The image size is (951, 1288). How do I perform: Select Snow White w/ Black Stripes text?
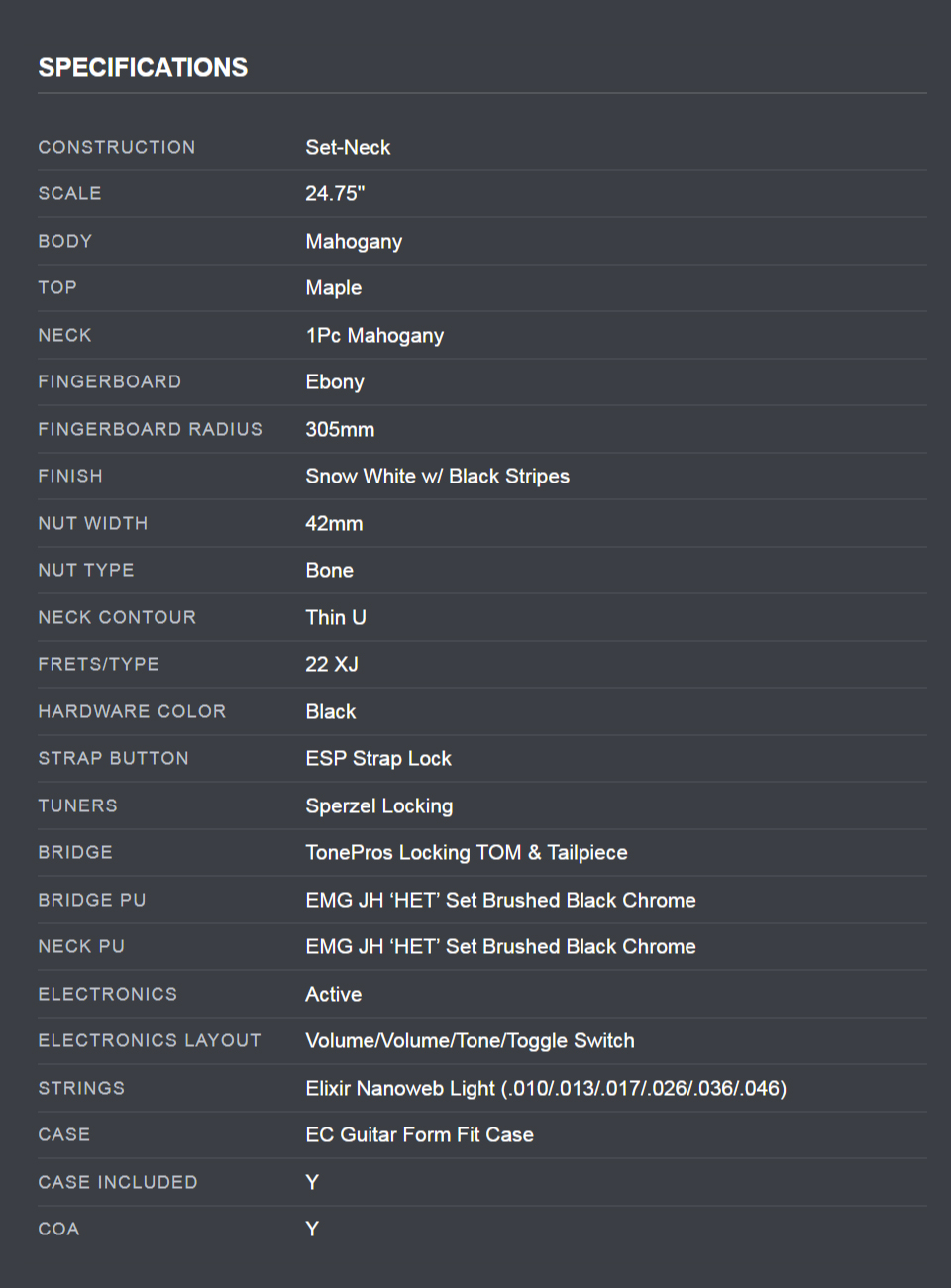(x=437, y=477)
